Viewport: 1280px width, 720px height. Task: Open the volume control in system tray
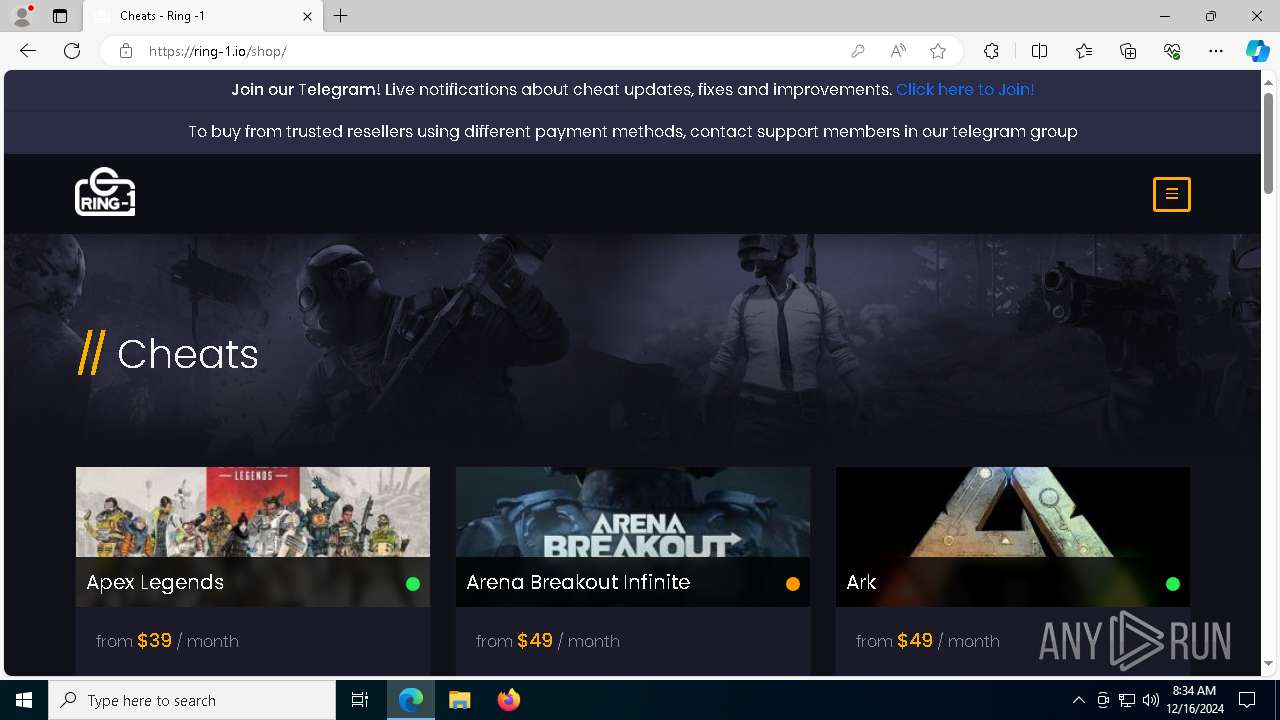pyautogui.click(x=1151, y=700)
